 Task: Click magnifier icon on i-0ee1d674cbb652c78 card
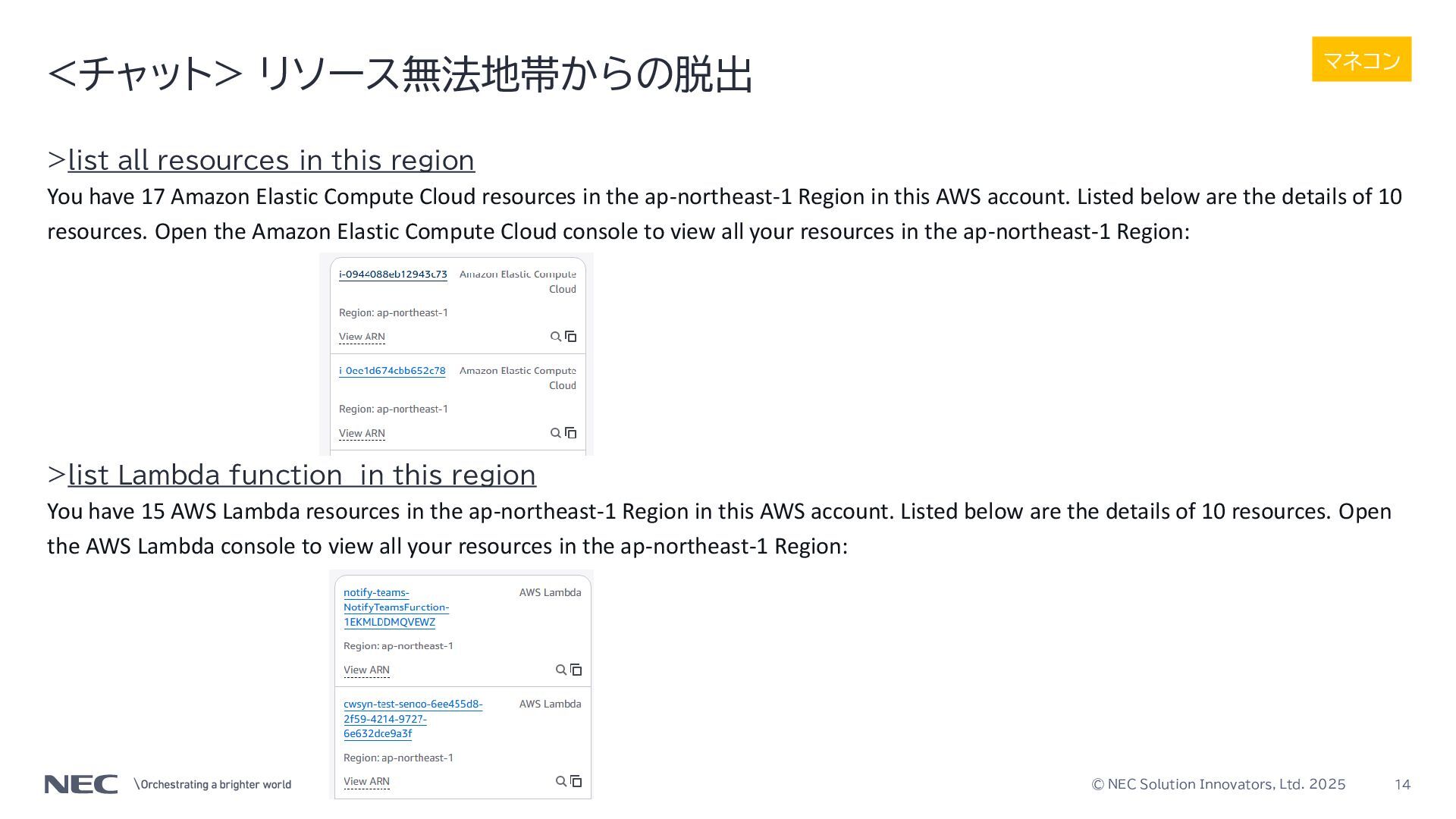556,433
